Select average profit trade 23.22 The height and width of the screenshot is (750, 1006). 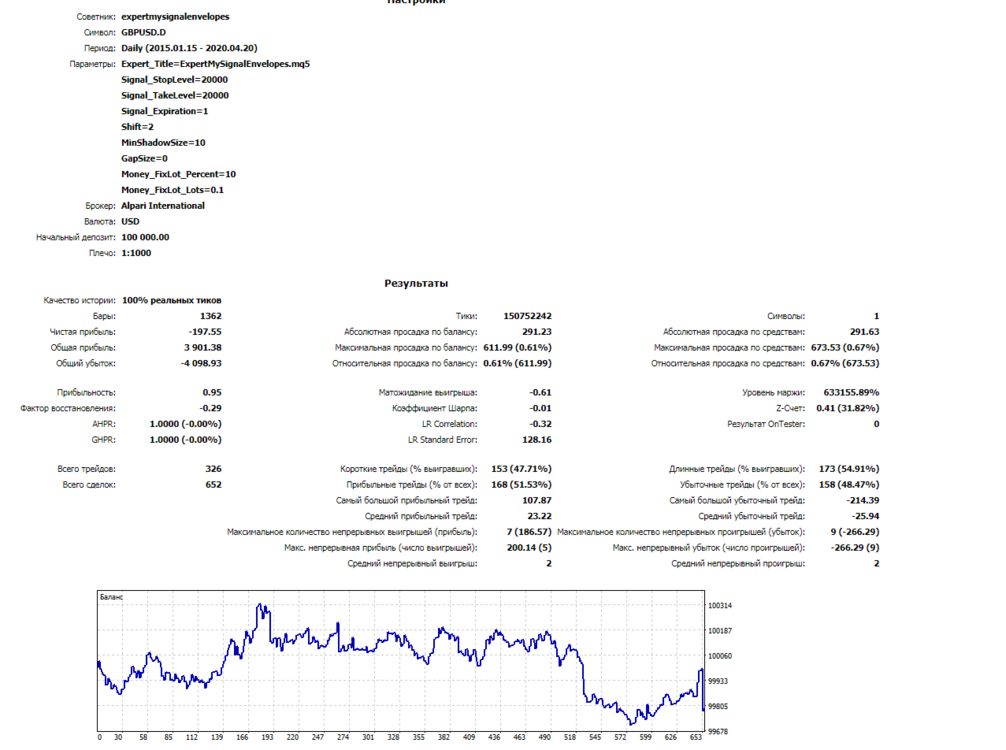click(x=540, y=516)
